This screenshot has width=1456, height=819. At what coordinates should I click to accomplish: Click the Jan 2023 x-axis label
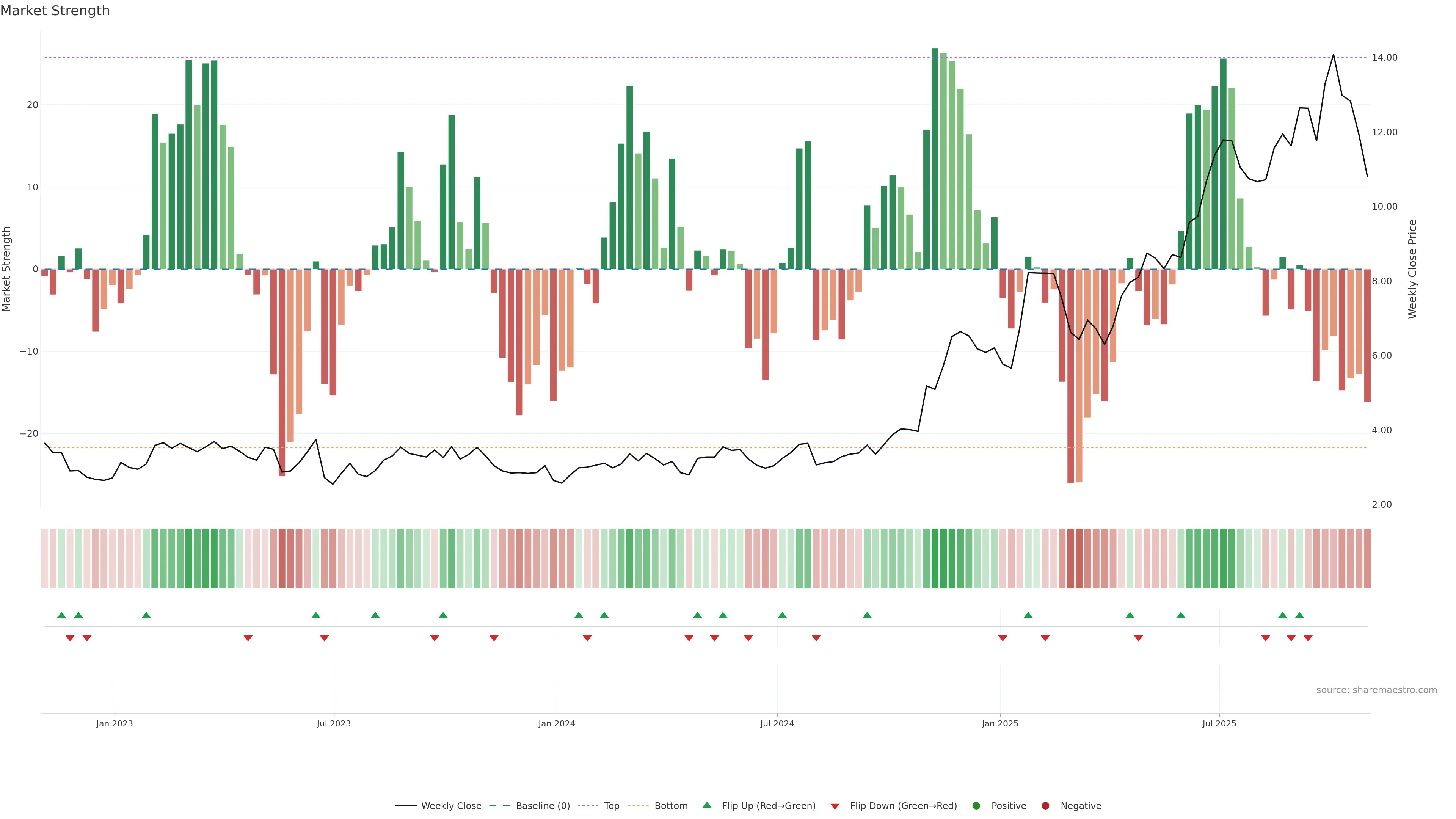click(114, 723)
